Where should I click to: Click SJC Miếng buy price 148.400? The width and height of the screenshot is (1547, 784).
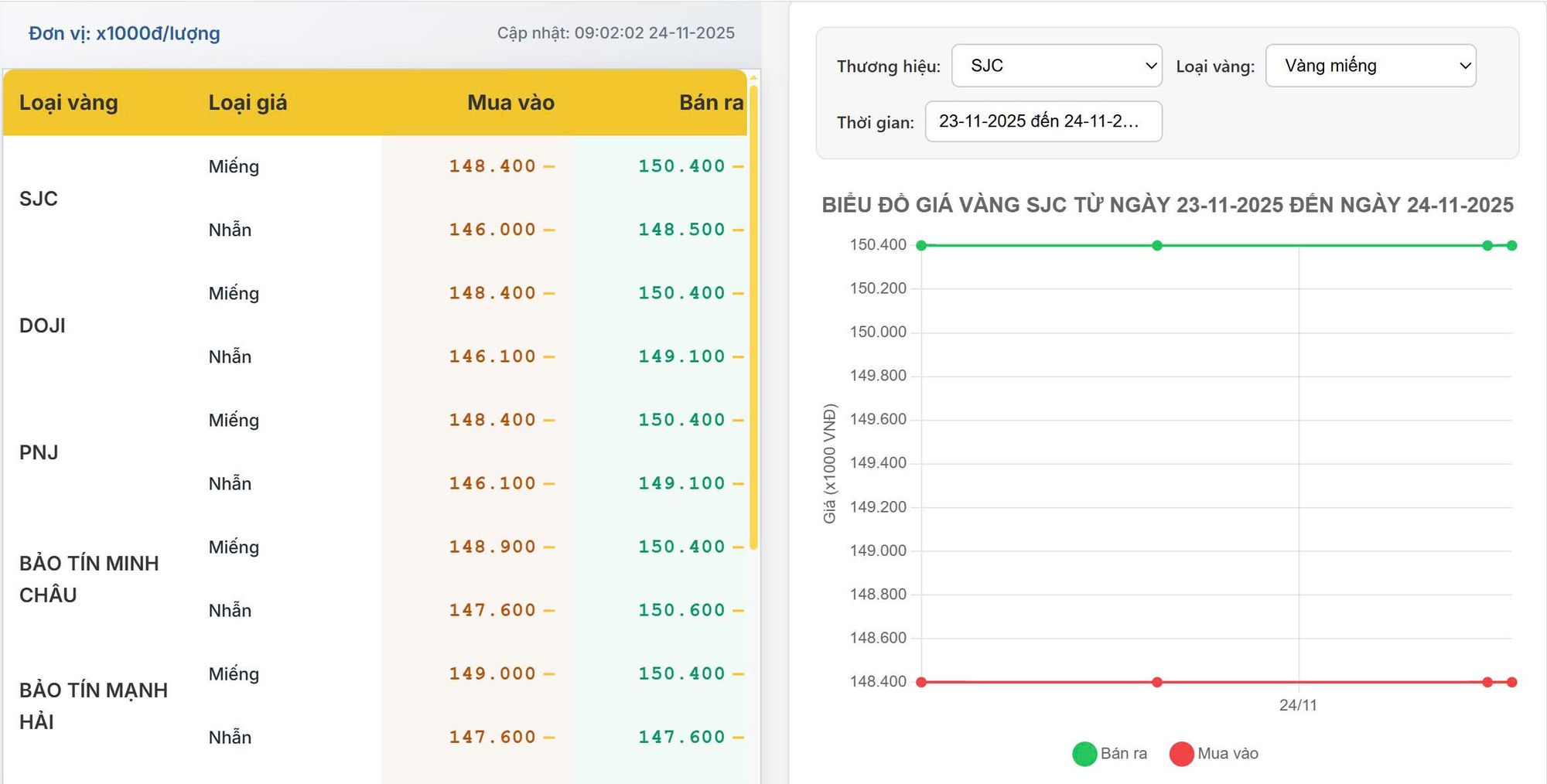pos(492,166)
